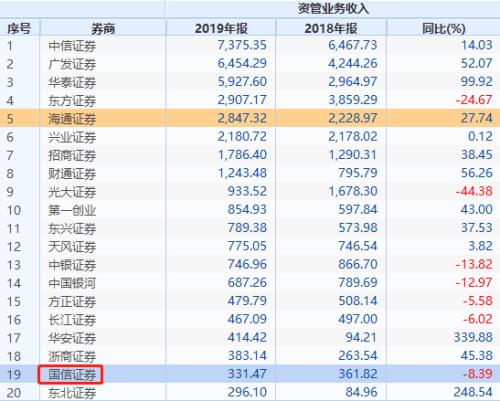Click row number 10
This screenshot has height=401, width=500.
pyautogui.click(x=14, y=210)
